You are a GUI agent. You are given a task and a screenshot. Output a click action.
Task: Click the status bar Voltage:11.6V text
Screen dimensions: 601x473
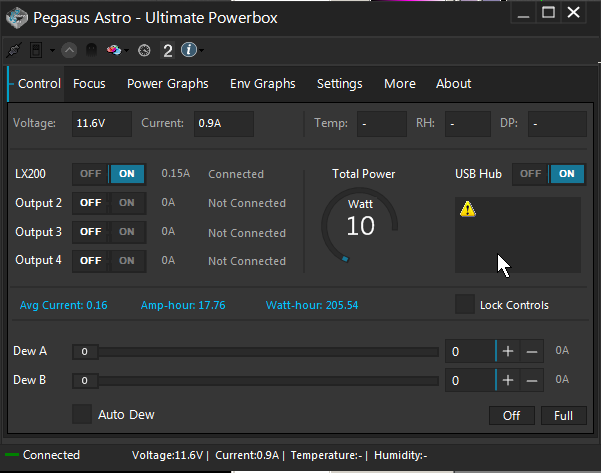coord(167,455)
